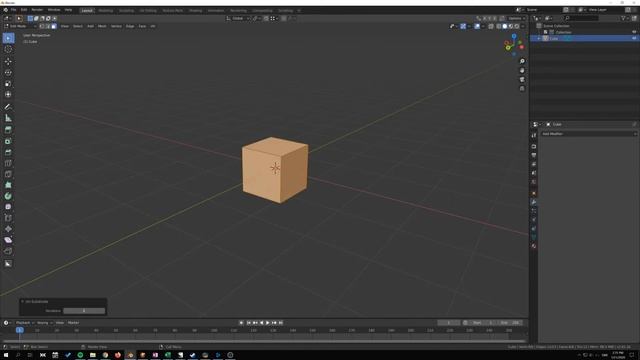This screenshot has height=360, width=640.
Task: Jump to the timeline end frame button
Action: coord(281,322)
